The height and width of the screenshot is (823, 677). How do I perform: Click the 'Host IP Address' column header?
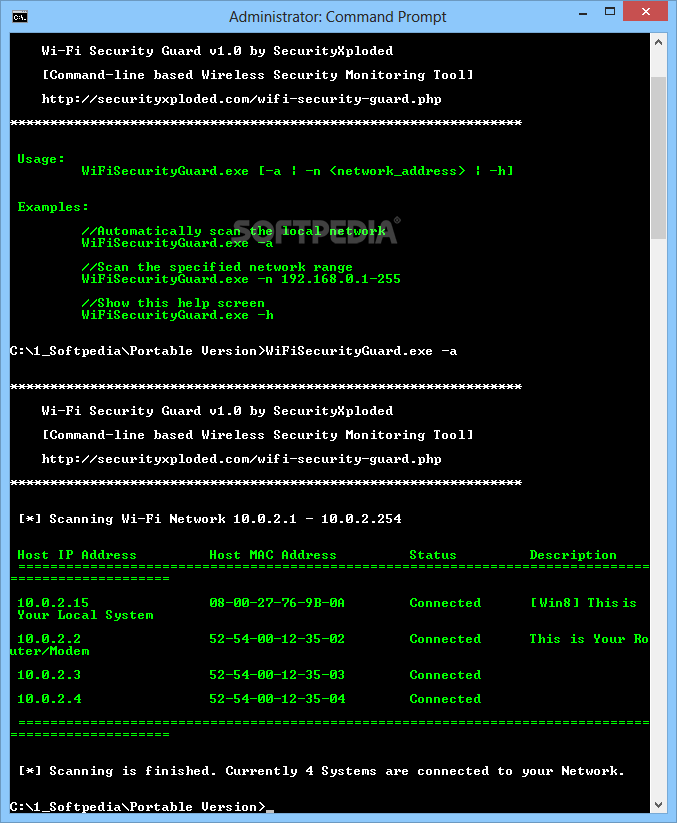click(77, 555)
